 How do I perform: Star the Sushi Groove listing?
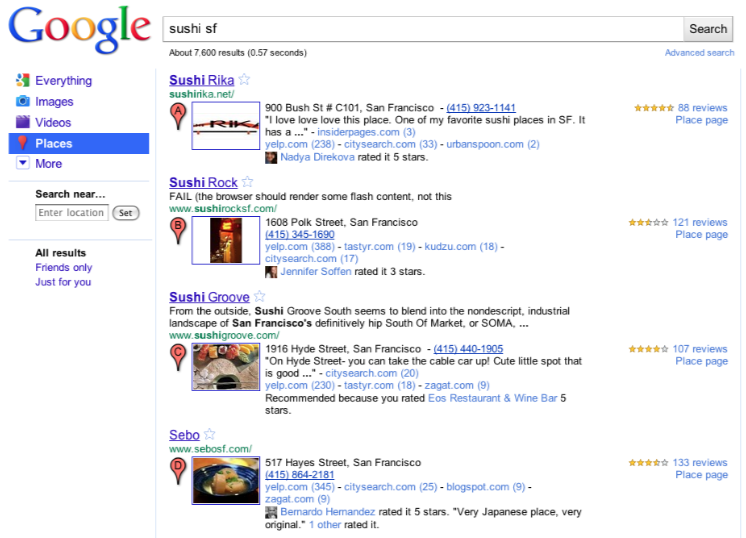pos(259,296)
